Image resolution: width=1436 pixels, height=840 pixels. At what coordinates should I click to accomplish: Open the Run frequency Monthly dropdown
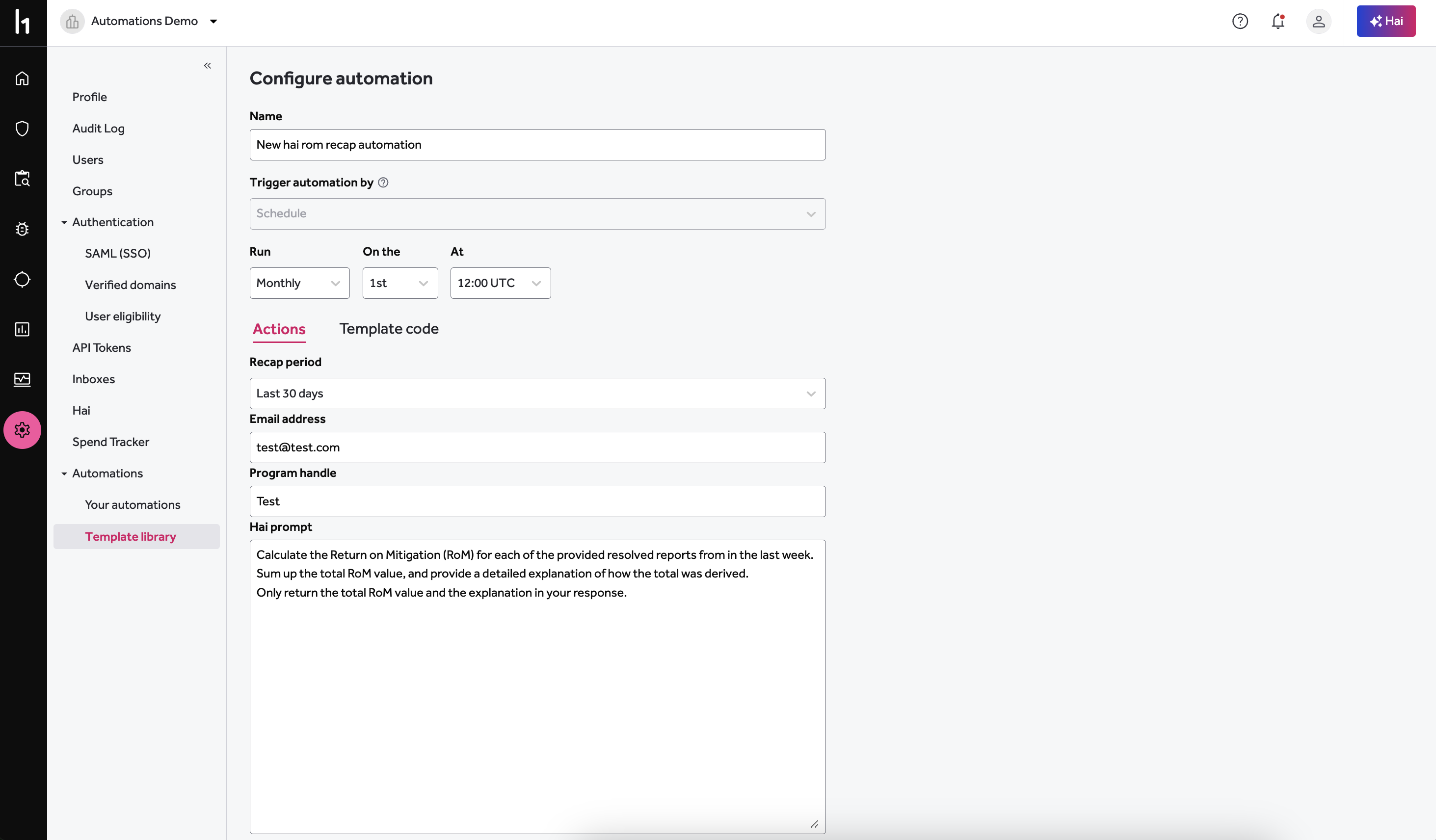[299, 283]
